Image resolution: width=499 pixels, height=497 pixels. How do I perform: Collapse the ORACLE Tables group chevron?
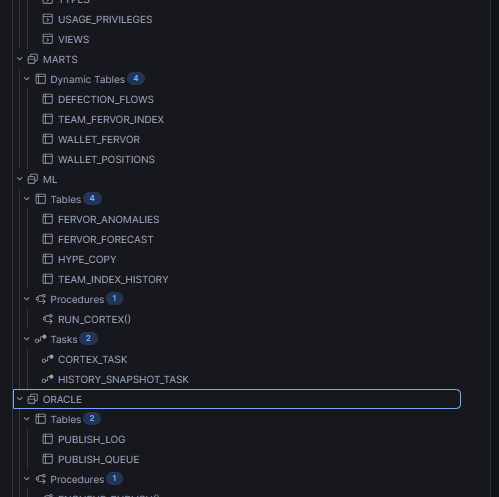[x=27, y=419]
